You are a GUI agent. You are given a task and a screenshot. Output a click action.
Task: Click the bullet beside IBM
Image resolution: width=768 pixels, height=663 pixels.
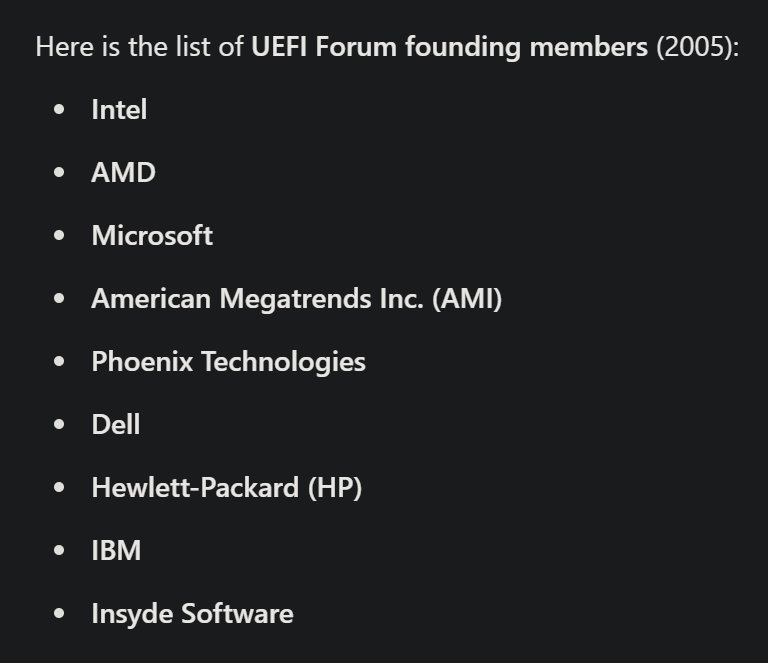point(60,551)
